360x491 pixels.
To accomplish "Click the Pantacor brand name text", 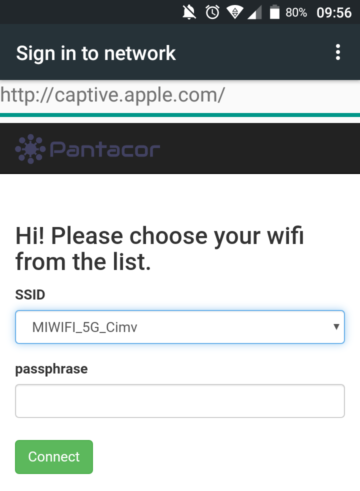I will [105, 149].
